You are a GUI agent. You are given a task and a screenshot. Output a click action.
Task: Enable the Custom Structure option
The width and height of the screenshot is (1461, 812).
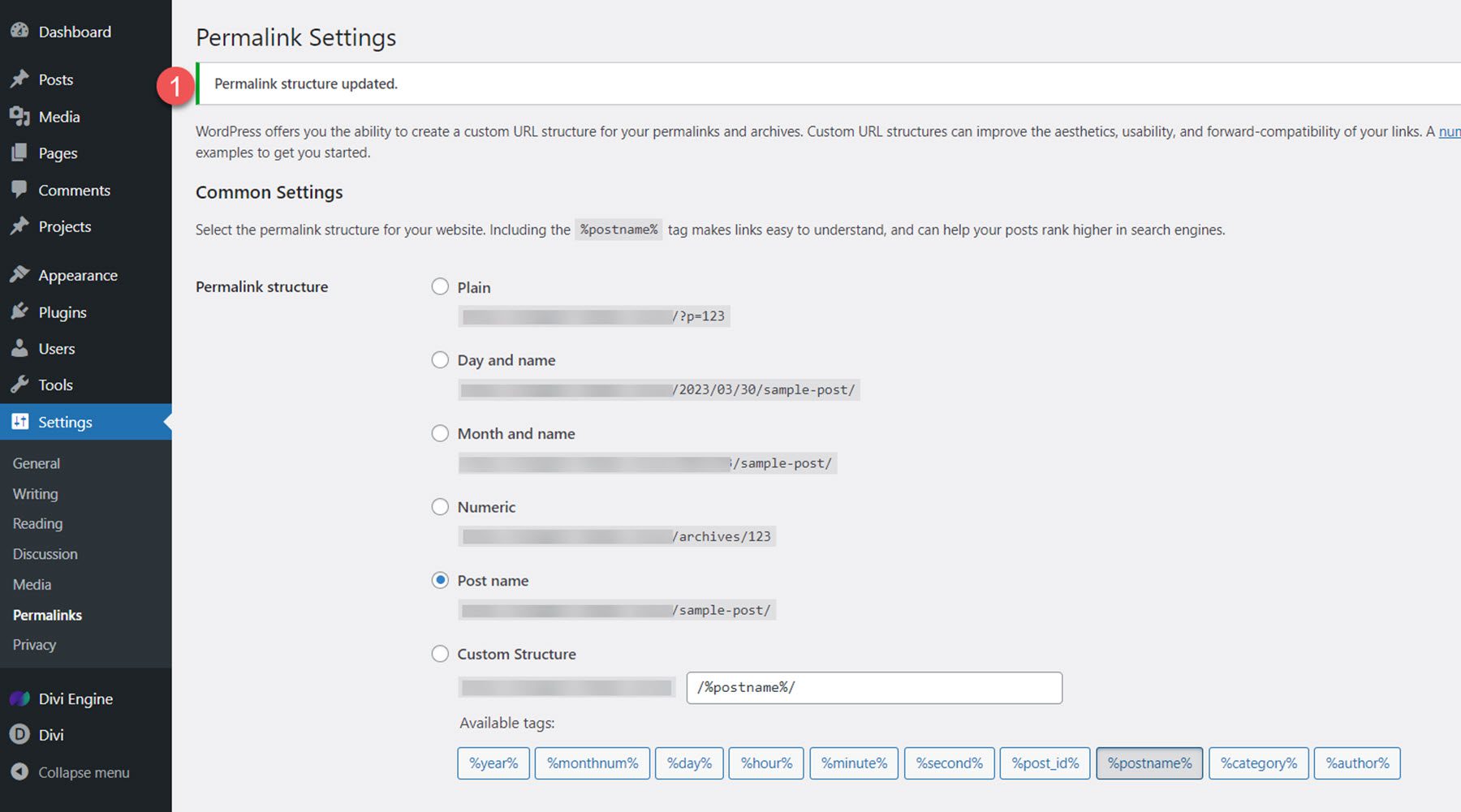(440, 654)
